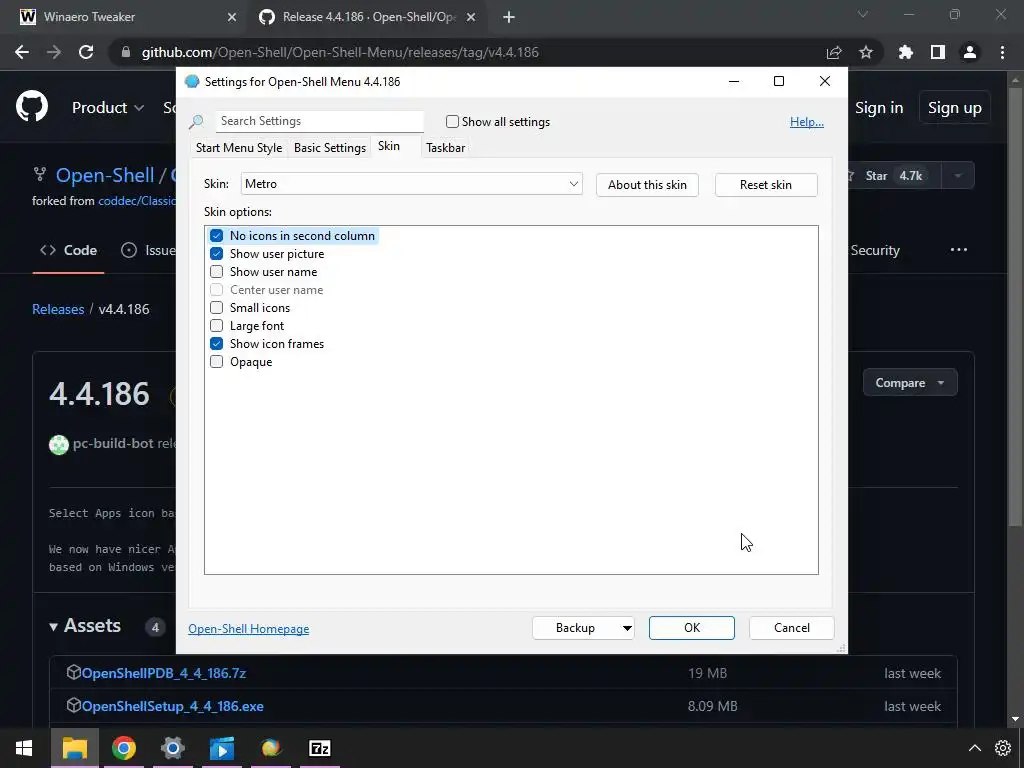Image resolution: width=1024 pixels, height=768 pixels.
Task: Close the Winaero Tweaker tab
Action: coord(232,17)
